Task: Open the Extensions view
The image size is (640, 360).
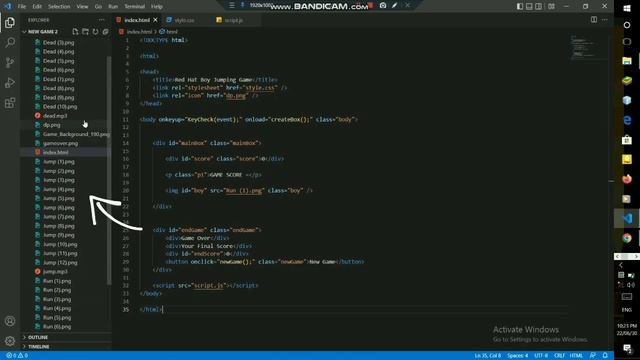Action: [10, 102]
